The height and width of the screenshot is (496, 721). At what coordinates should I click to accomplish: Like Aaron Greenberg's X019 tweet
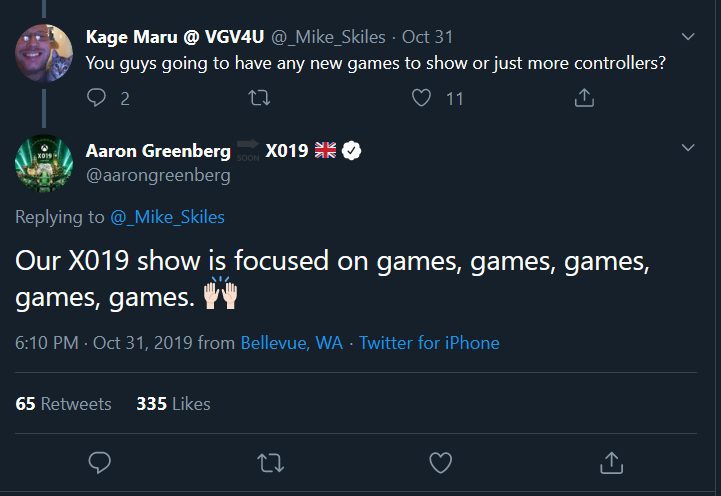440,462
